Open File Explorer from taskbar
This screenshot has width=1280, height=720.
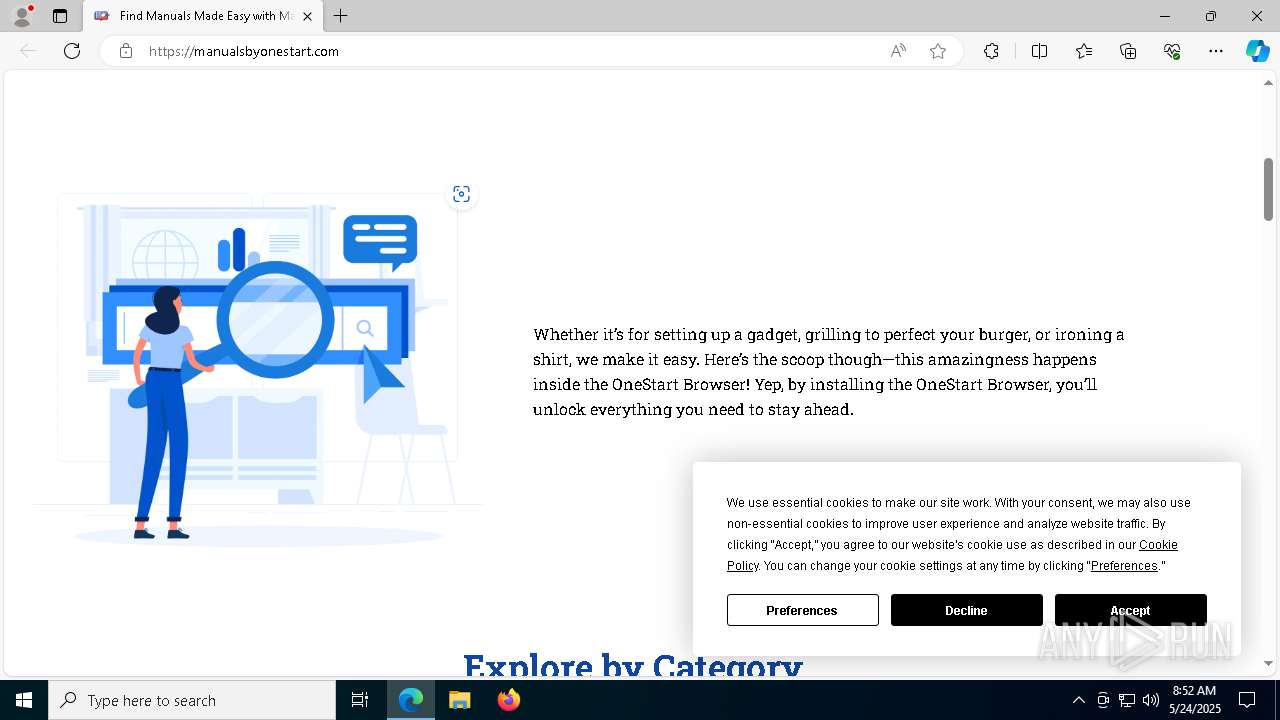(460, 700)
